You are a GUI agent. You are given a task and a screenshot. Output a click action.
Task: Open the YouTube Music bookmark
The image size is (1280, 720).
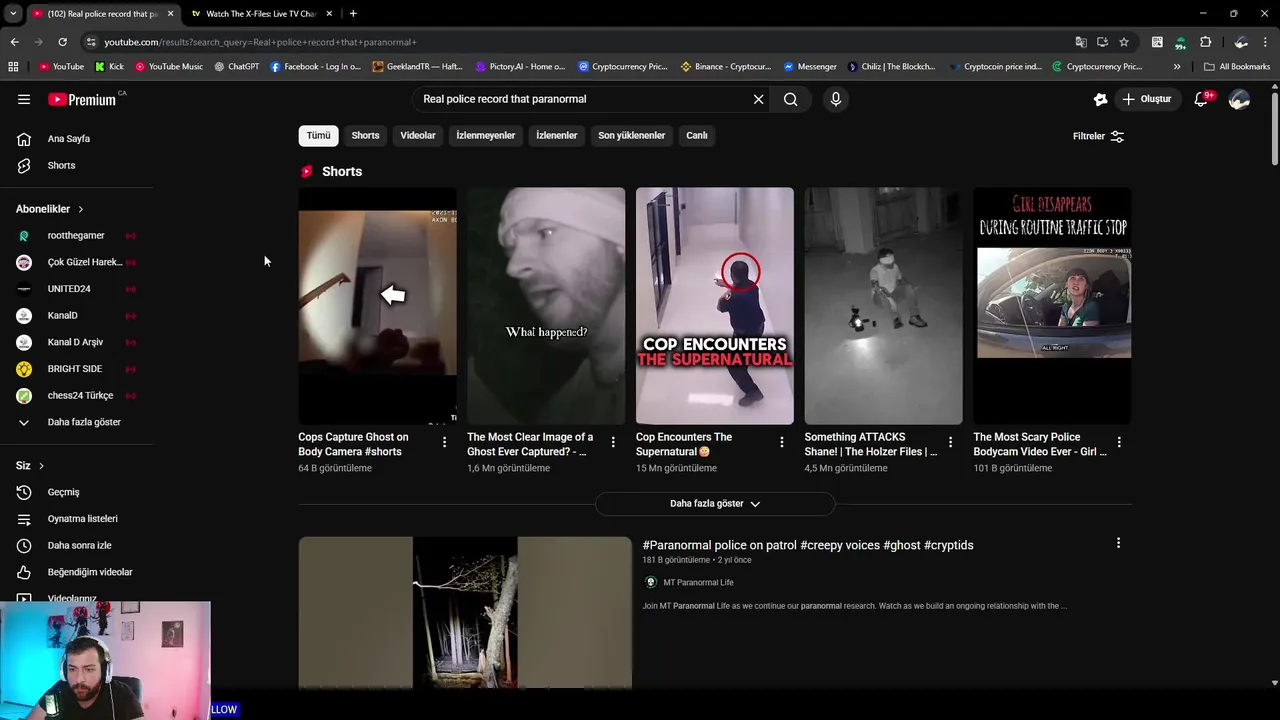click(x=169, y=67)
